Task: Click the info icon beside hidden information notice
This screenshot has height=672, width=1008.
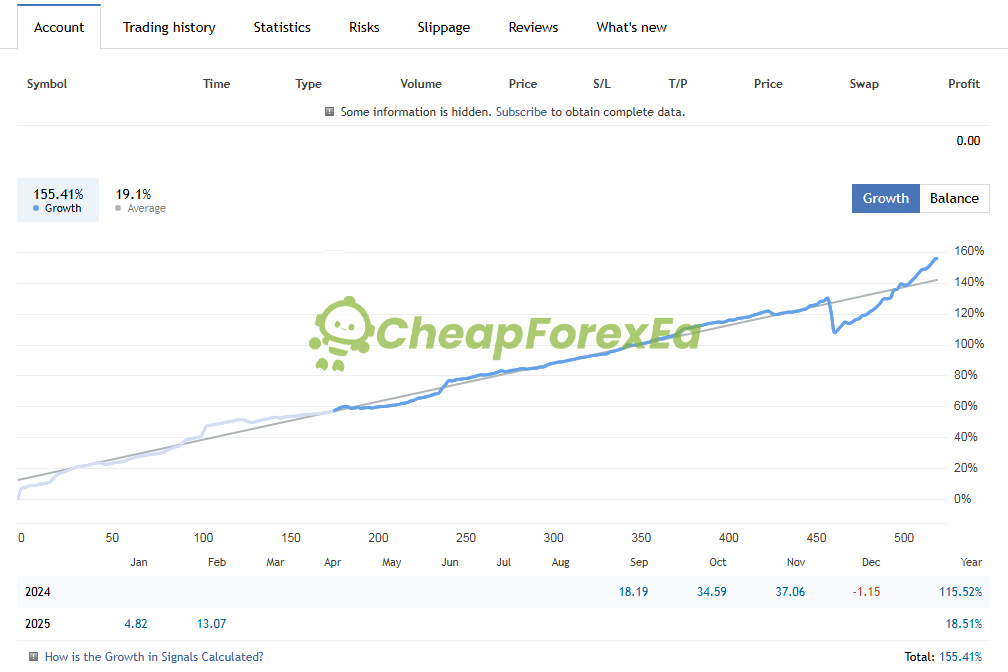Action: tap(329, 111)
